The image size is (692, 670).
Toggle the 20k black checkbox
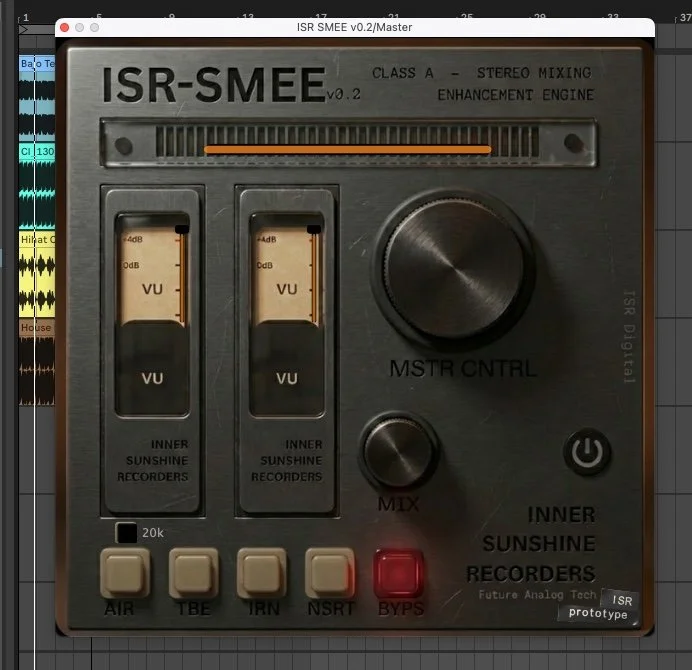(126, 533)
